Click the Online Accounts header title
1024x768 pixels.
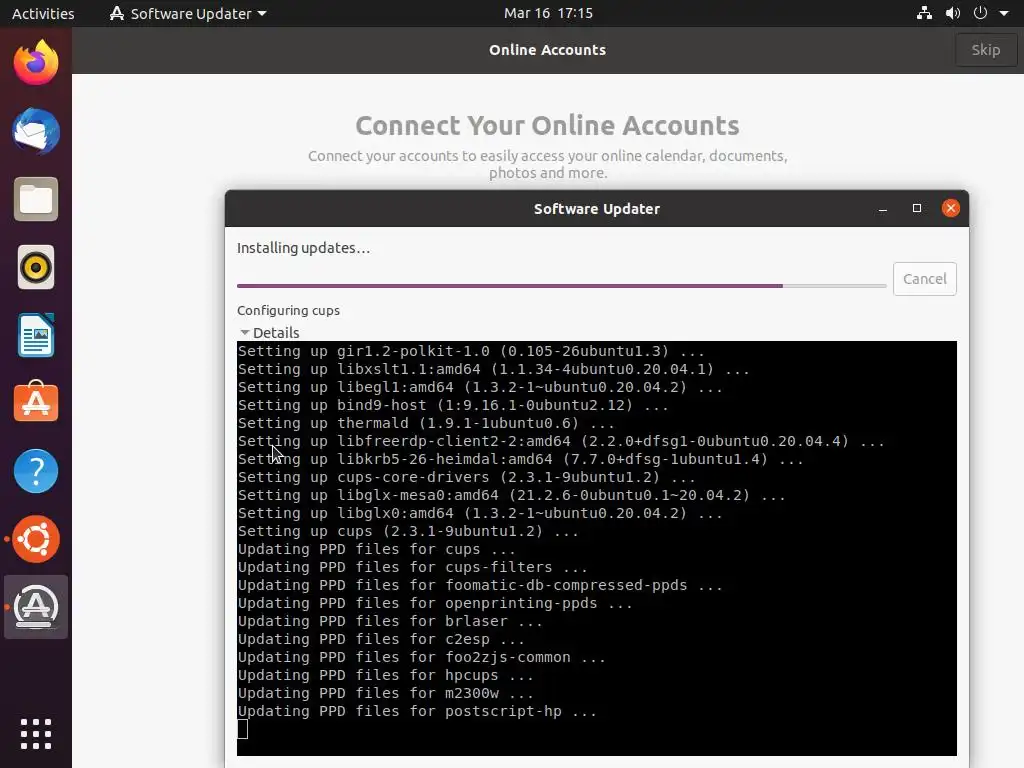pyautogui.click(x=547, y=50)
